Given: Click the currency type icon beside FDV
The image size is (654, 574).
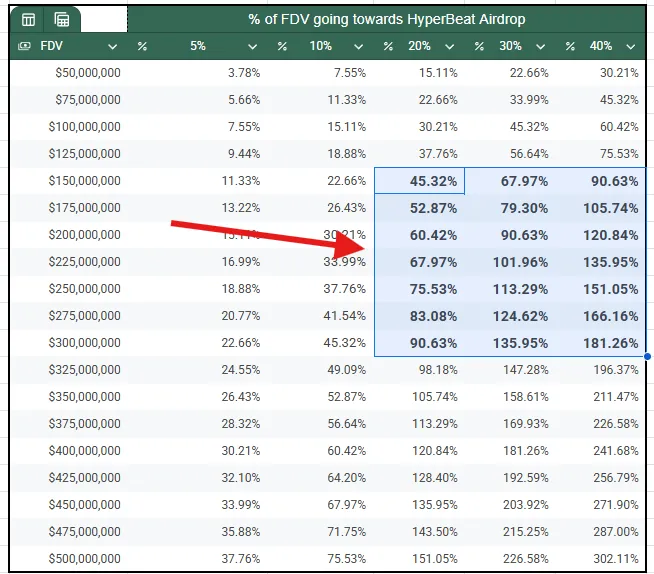Looking at the screenshot, I should click(24, 47).
